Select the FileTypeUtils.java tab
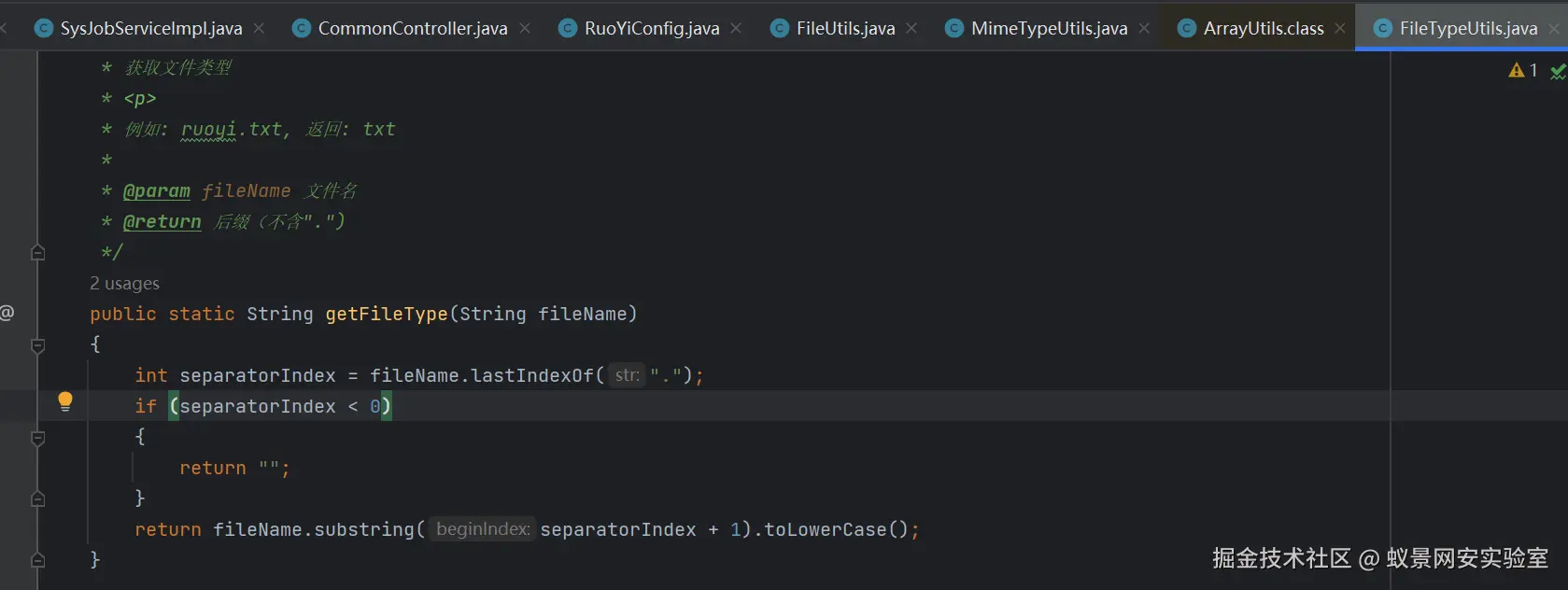 [x=1468, y=28]
